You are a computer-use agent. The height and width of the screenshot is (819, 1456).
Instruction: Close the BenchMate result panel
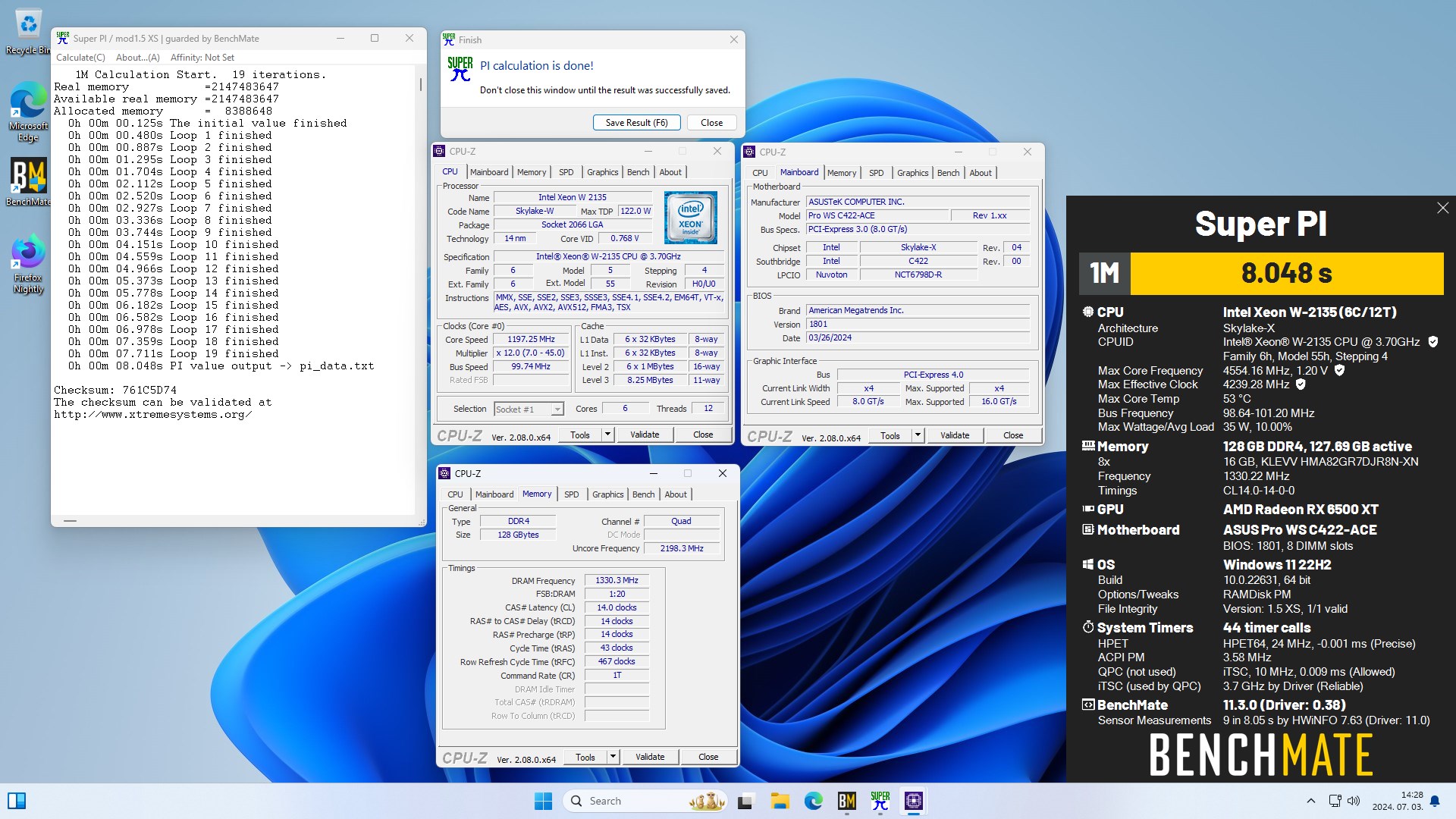(x=1442, y=208)
